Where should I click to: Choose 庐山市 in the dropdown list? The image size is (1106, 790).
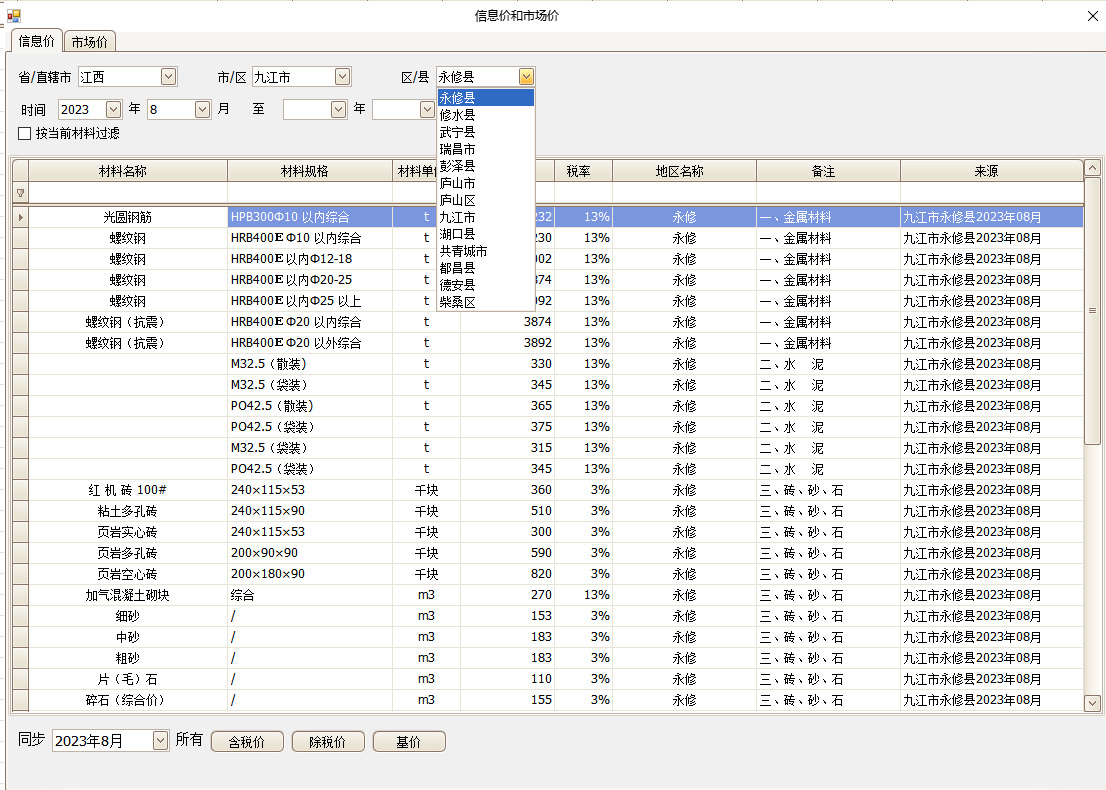[x=485, y=183]
